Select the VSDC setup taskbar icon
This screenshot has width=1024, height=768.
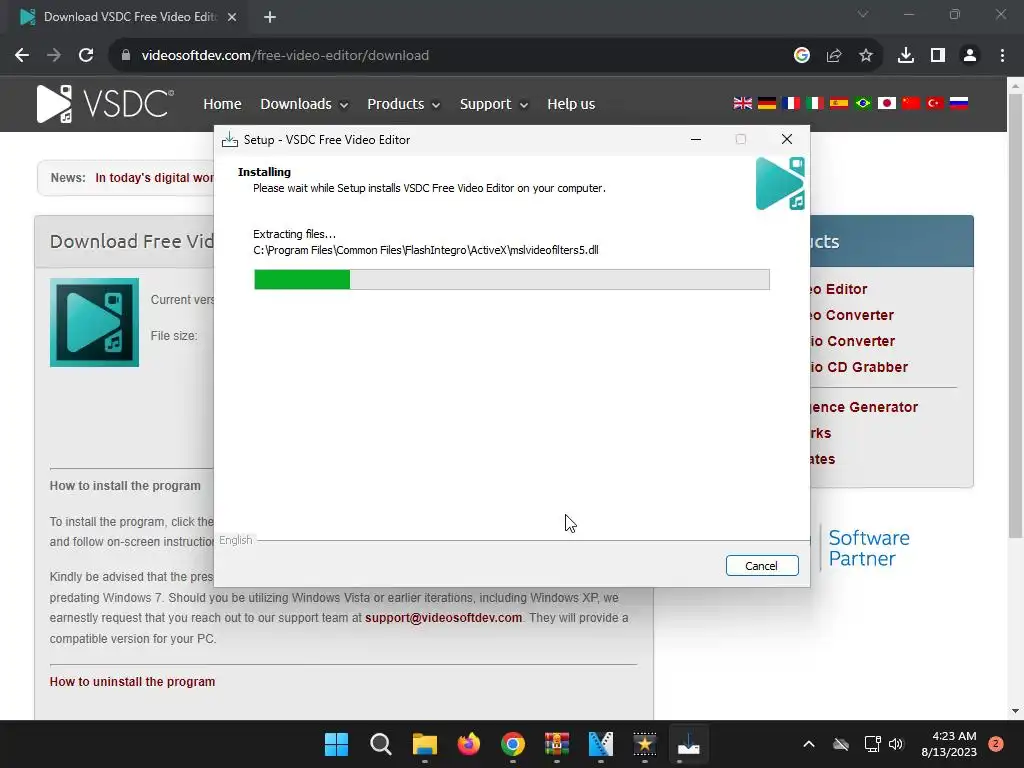point(688,744)
